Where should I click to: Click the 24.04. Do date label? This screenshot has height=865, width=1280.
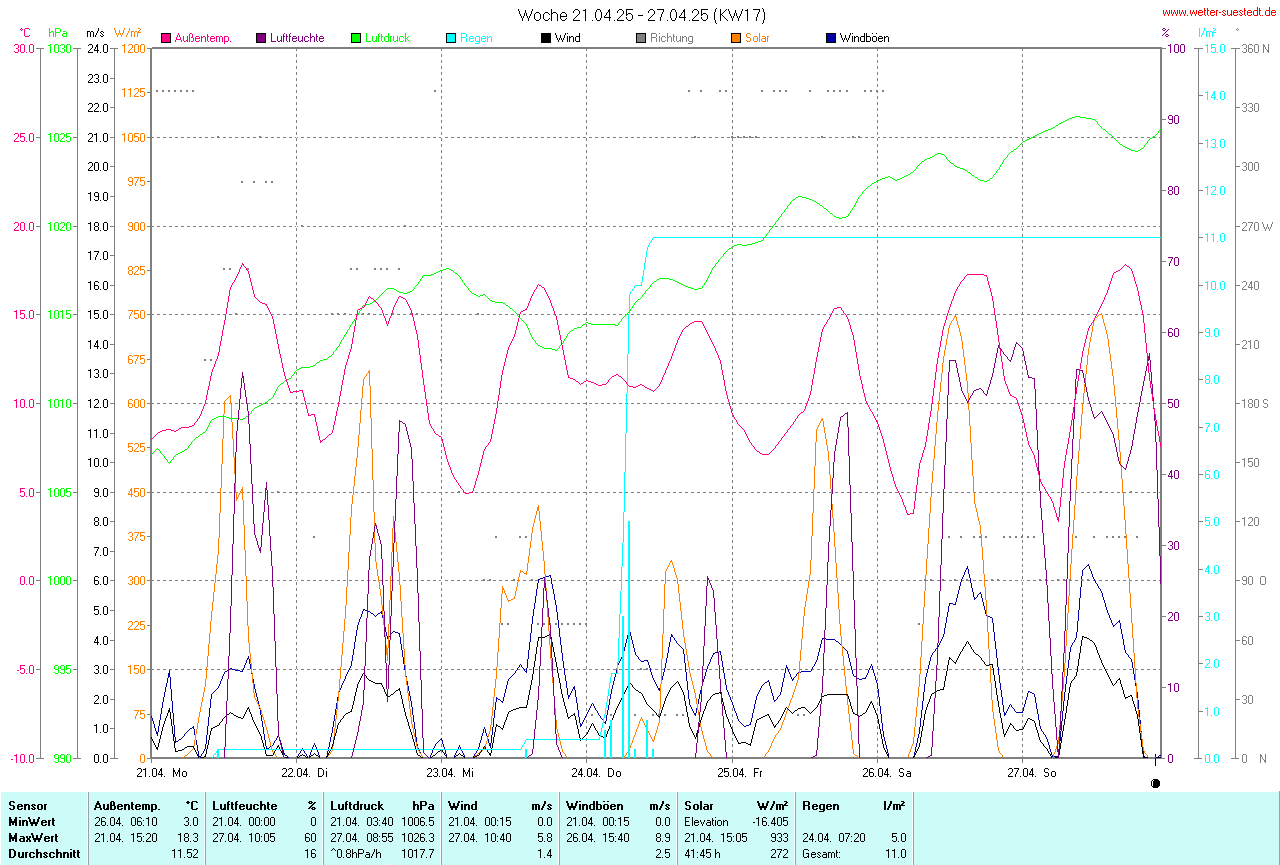597,773
